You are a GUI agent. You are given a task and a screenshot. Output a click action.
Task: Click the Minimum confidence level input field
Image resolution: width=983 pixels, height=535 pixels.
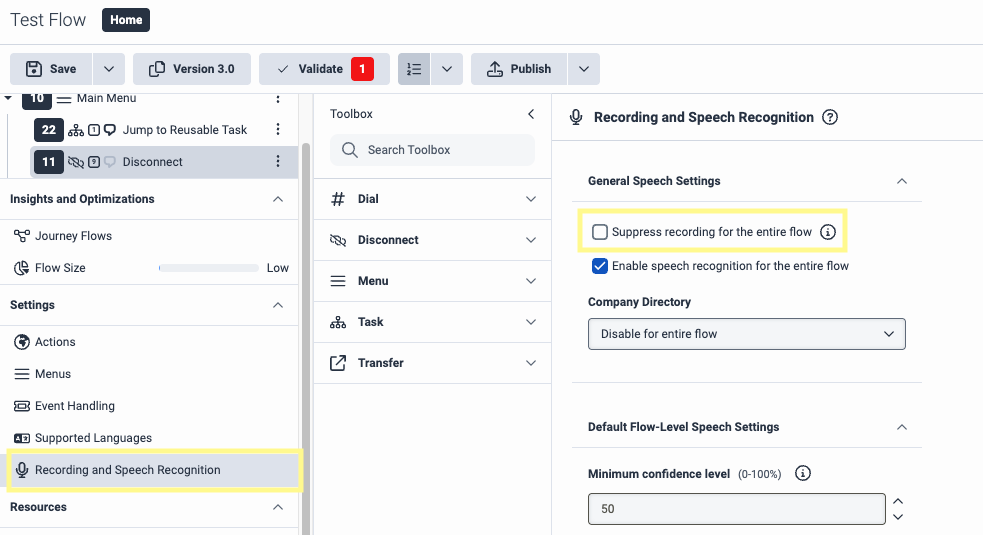pos(736,509)
